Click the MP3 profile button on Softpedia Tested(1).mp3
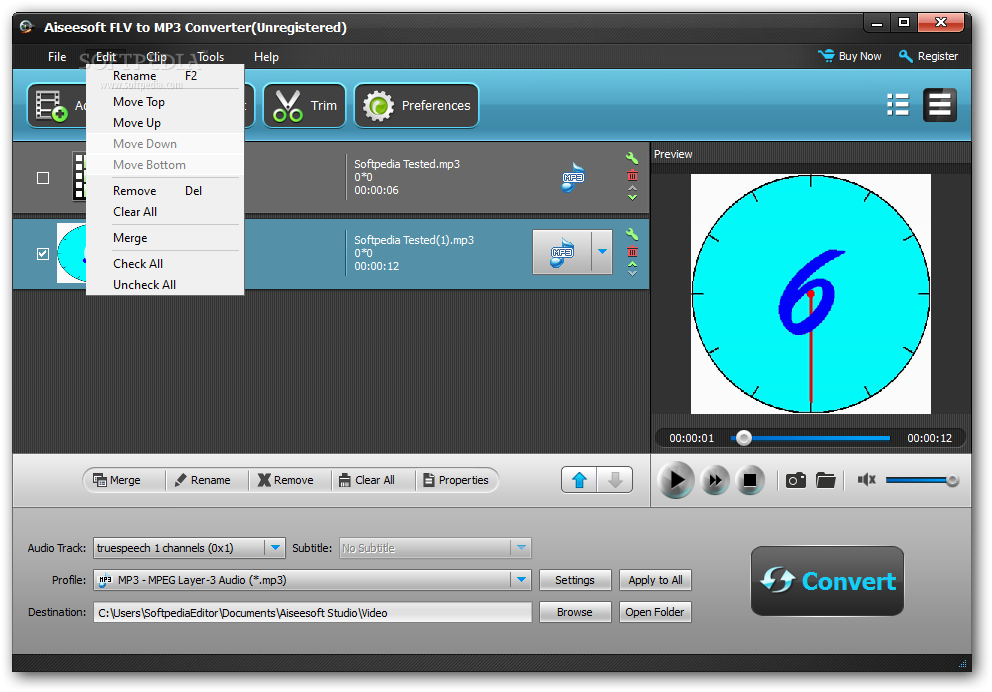The height and width of the screenshot is (692, 992). 562,252
